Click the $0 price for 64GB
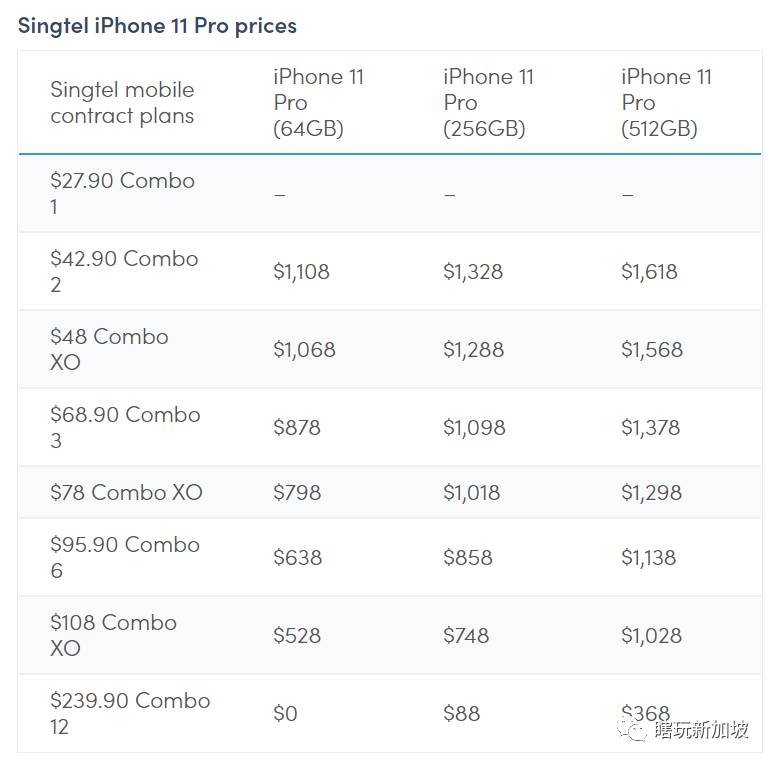Image resolution: width=773 pixels, height=763 pixels. (x=286, y=713)
